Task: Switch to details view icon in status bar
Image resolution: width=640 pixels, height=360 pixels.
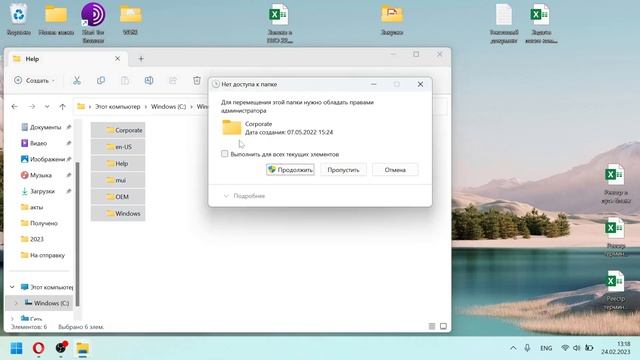Action: click(x=432, y=326)
